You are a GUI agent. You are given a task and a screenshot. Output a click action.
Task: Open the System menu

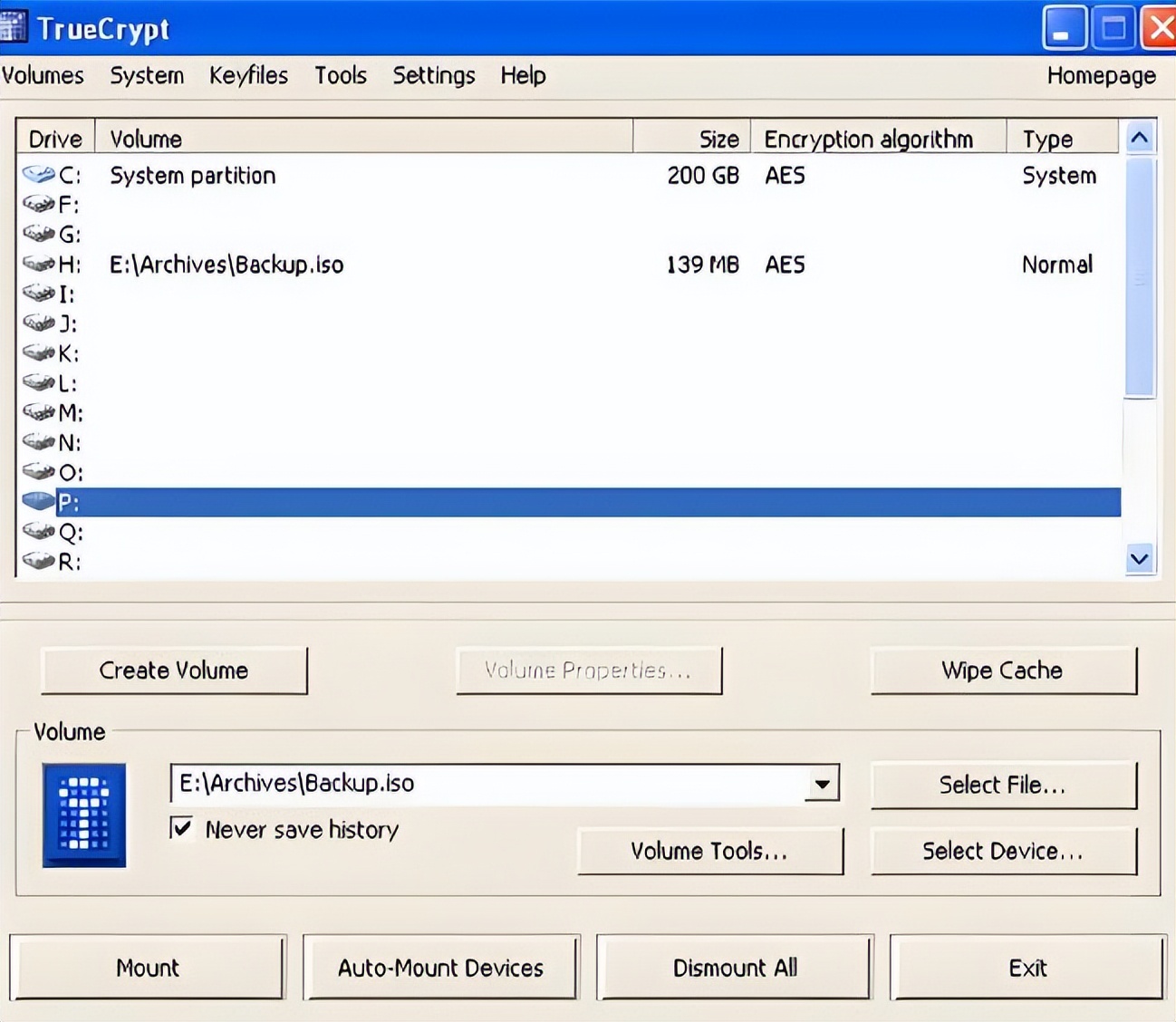pos(147,75)
